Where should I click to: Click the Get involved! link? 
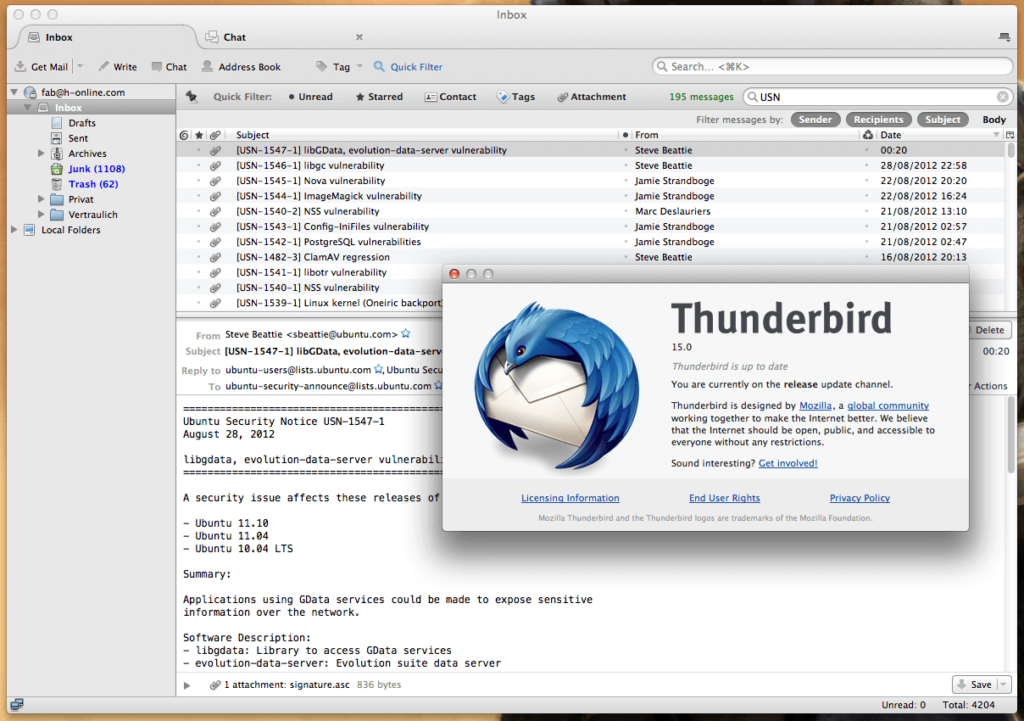click(790, 463)
